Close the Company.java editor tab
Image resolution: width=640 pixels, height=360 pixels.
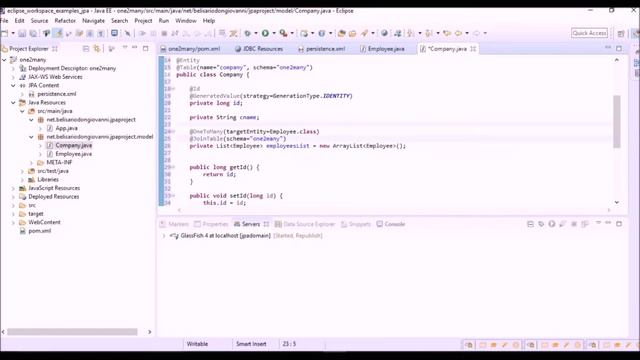(473, 49)
